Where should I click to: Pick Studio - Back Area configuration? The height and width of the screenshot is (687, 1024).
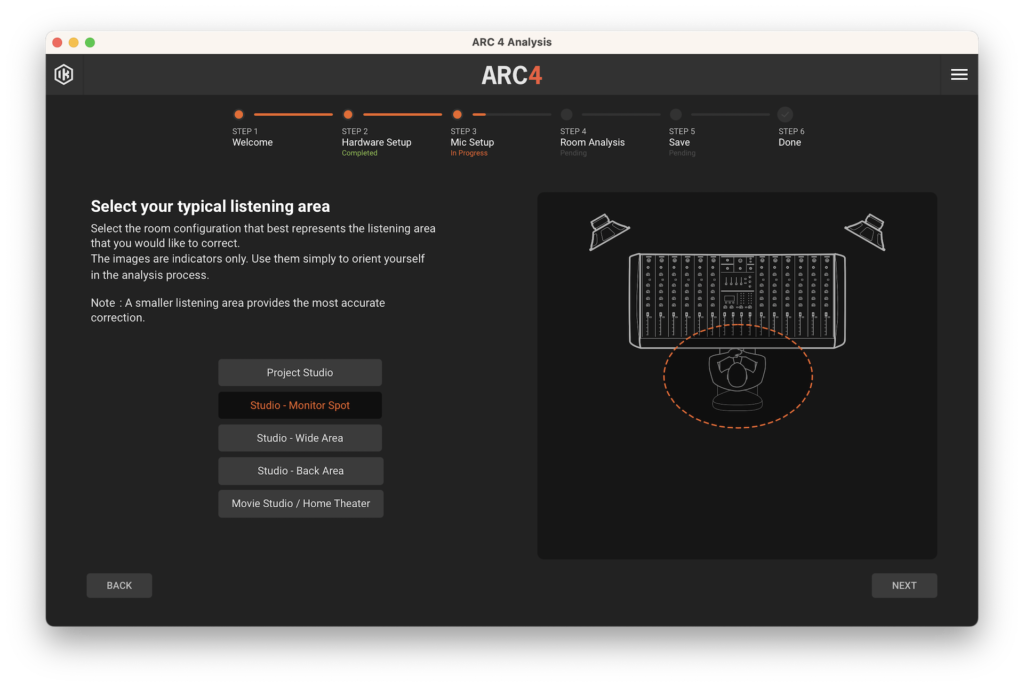click(300, 471)
